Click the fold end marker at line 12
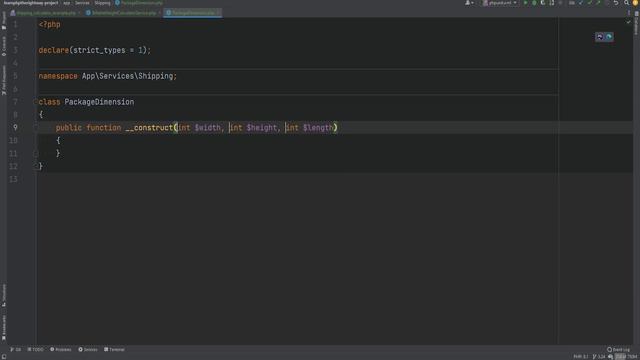 tap(36, 166)
